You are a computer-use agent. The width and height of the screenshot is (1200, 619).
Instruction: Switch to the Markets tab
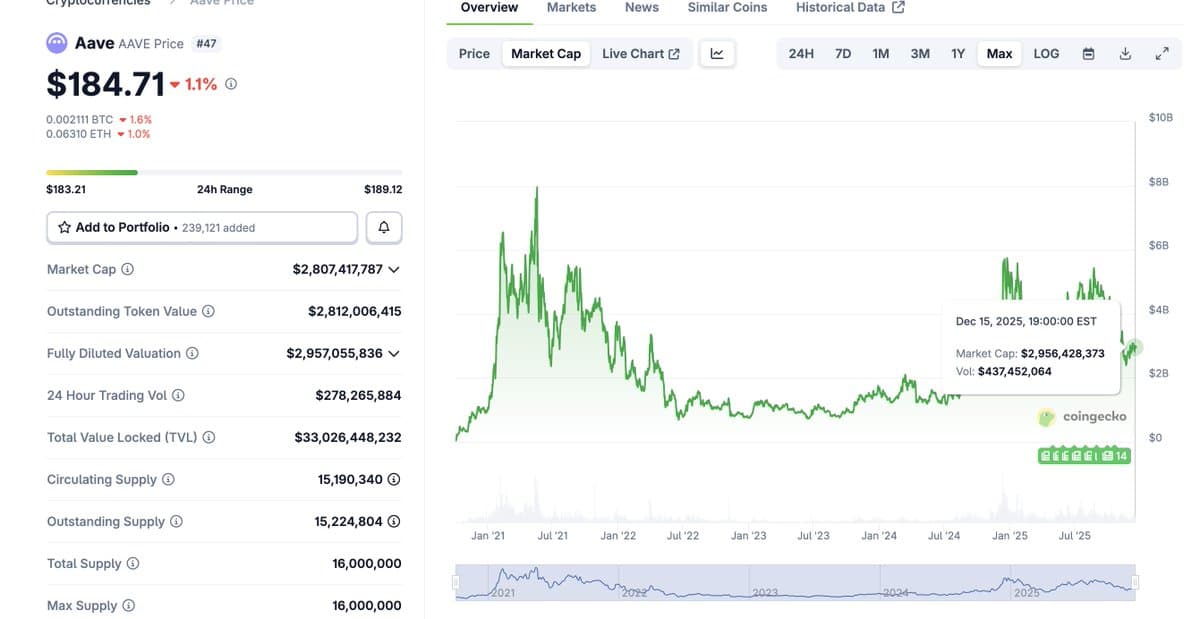(571, 8)
